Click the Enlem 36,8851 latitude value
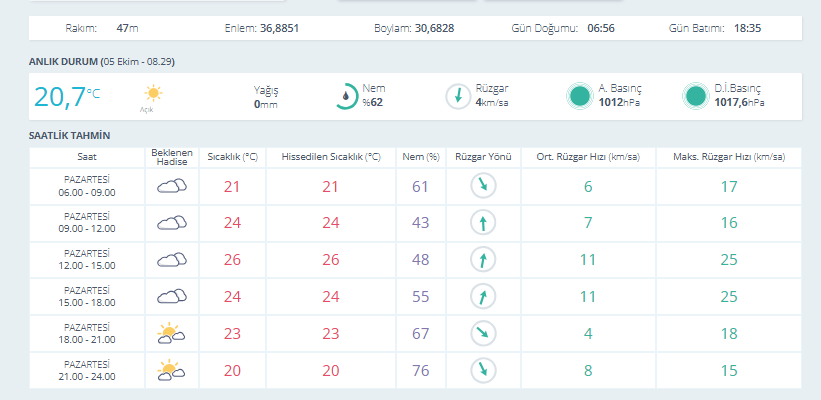Screen dimensions: 821x400 pyautogui.click(x=280, y=28)
